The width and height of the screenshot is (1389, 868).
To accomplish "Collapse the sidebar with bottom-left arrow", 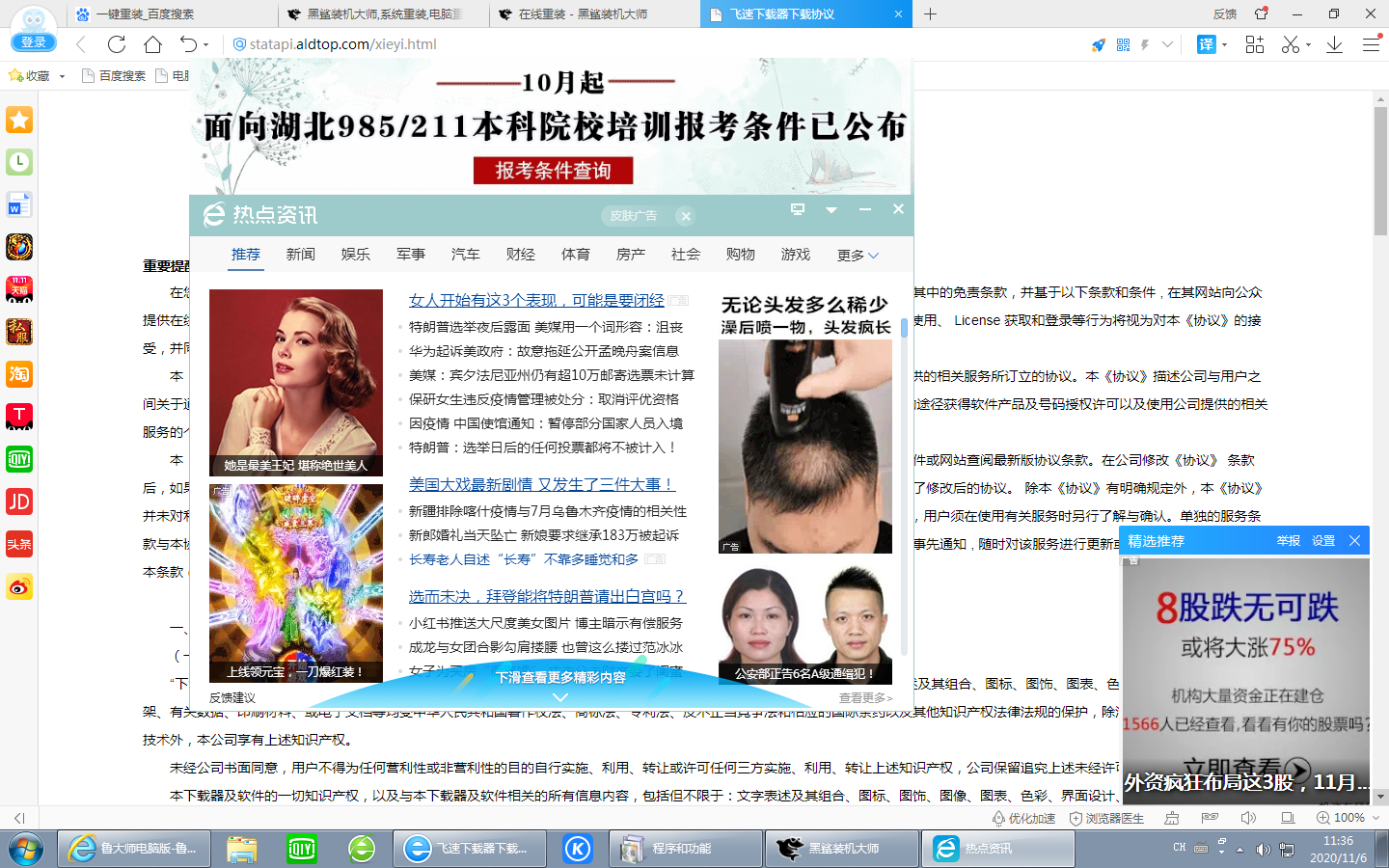I will (x=19, y=818).
